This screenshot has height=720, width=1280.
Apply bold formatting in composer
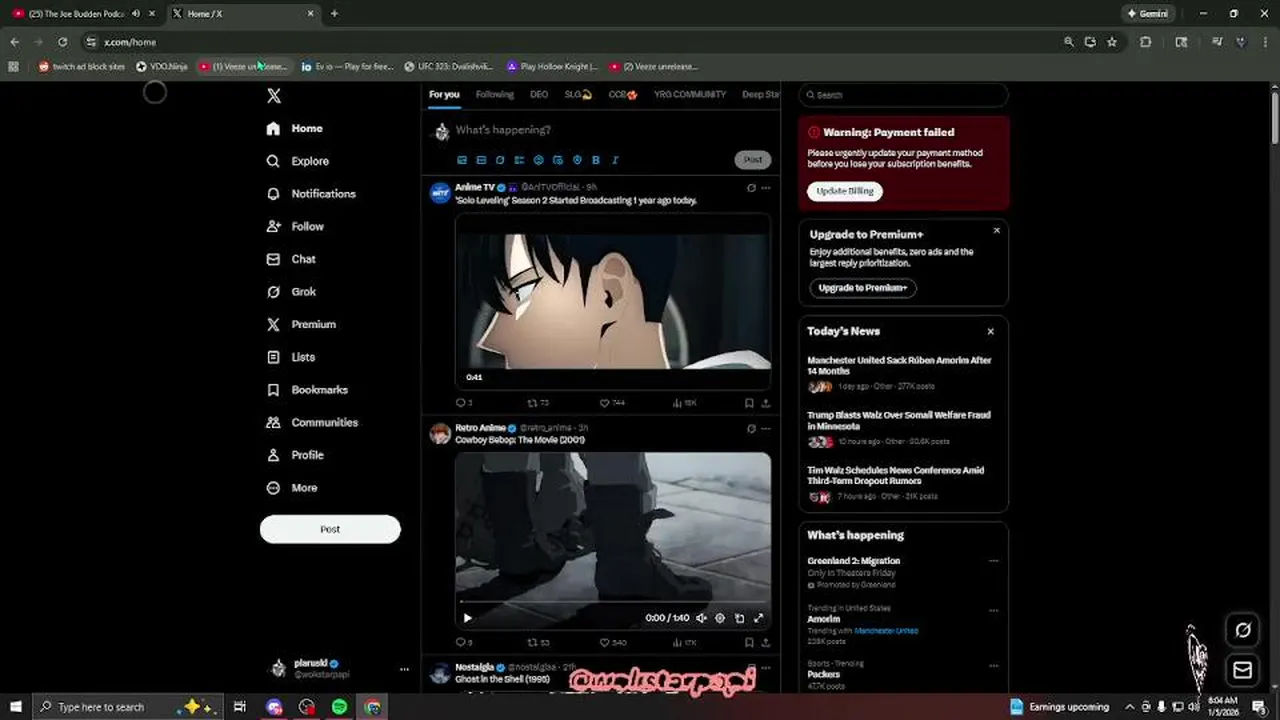point(596,160)
